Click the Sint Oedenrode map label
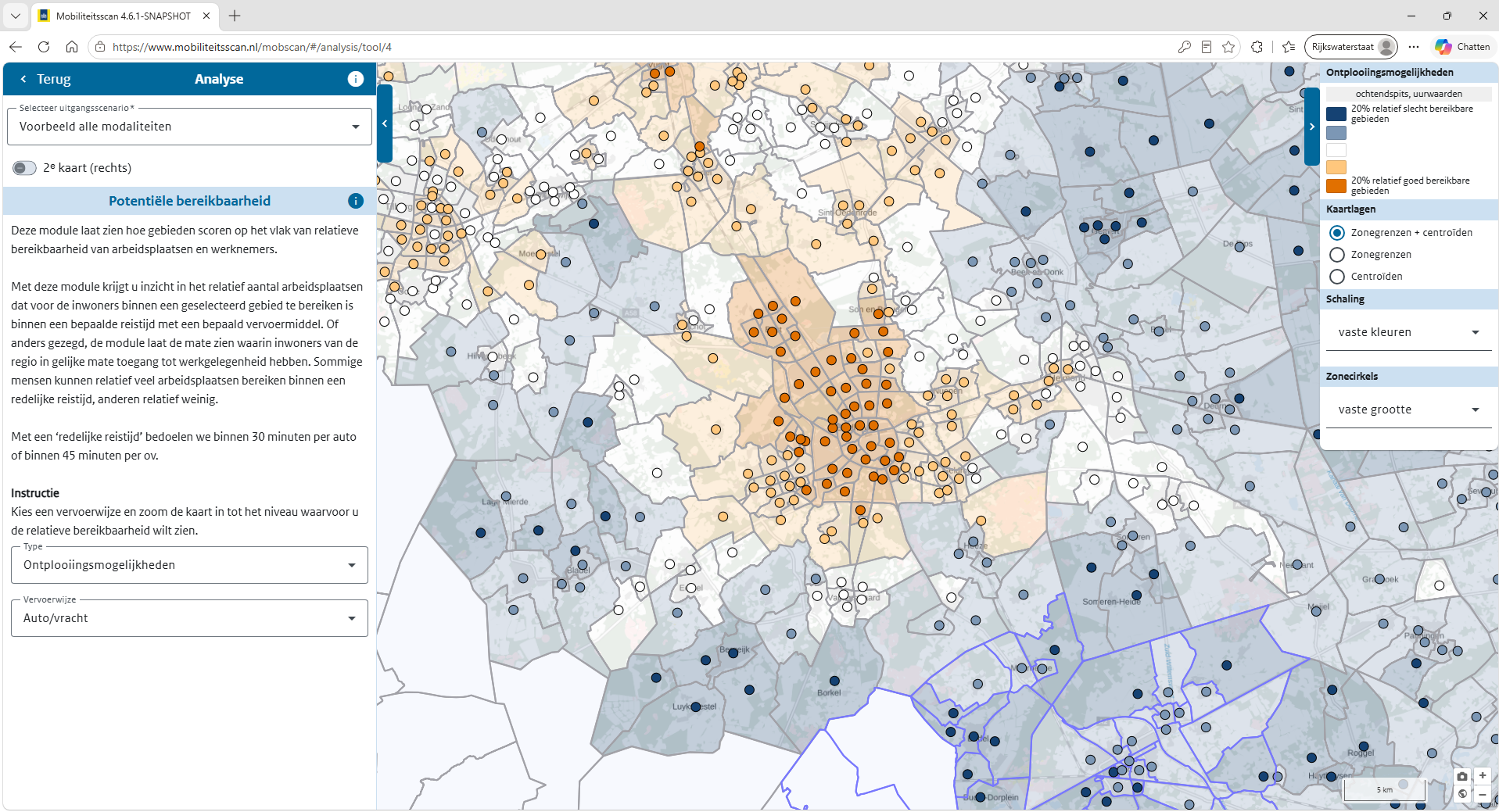 [x=848, y=213]
